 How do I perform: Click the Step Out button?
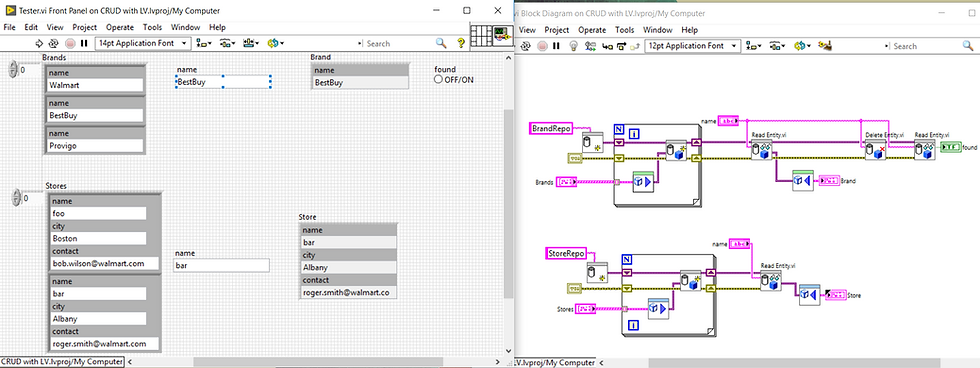click(x=636, y=46)
